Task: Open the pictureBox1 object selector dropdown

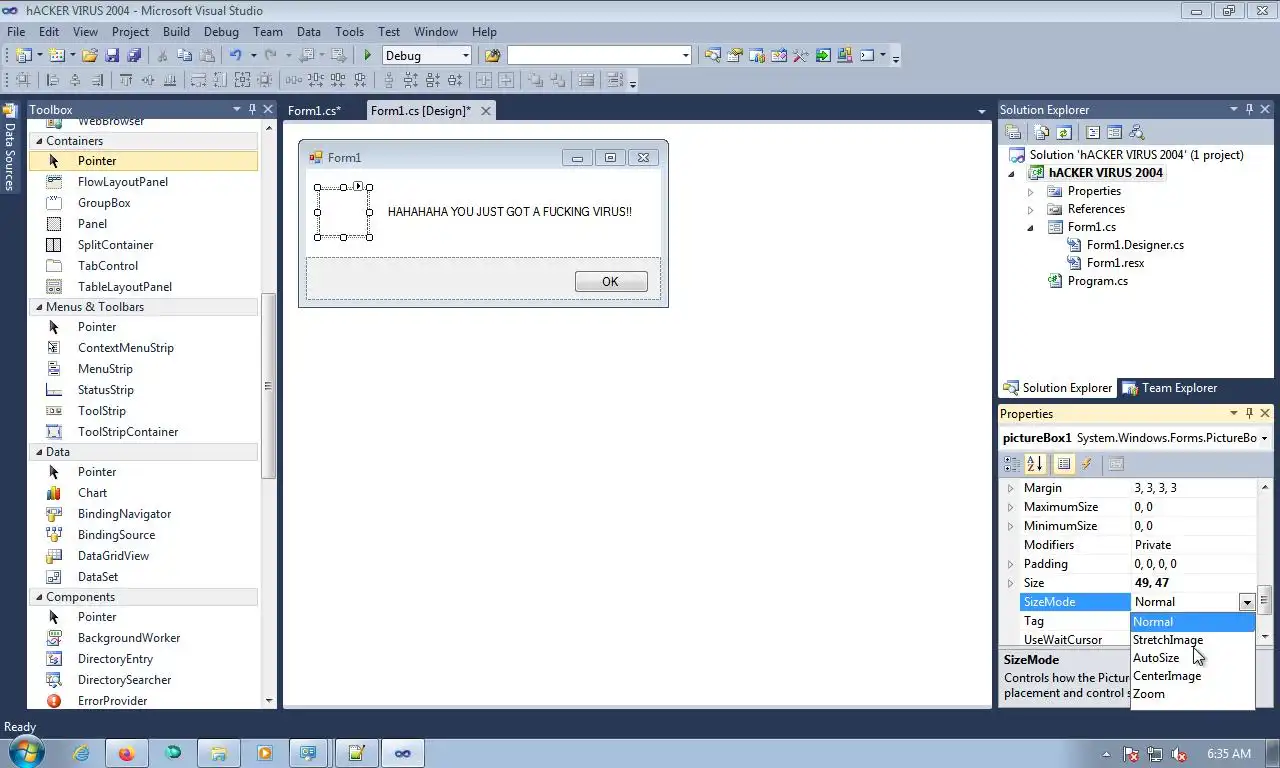Action: pyautogui.click(x=1264, y=438)
